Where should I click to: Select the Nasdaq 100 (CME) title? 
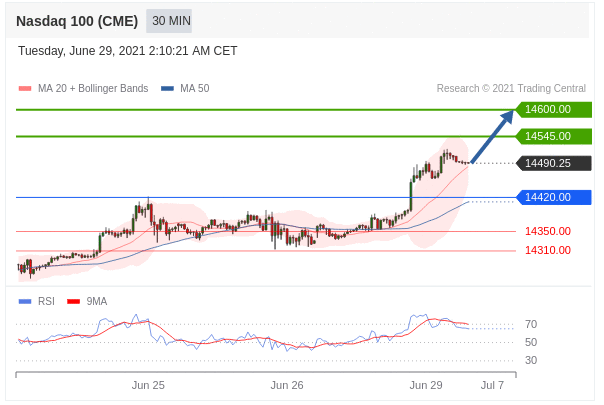pyautogui.click(x=77, y=20)
